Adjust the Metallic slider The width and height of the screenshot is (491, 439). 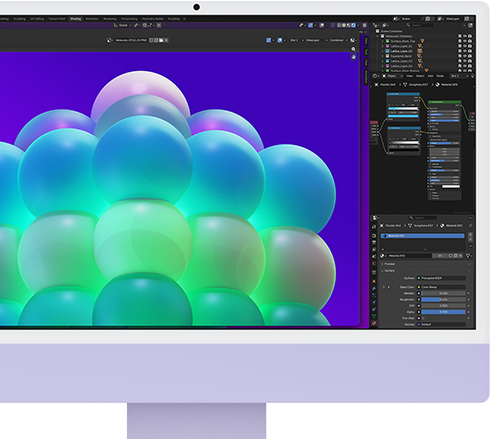[443, 293]
